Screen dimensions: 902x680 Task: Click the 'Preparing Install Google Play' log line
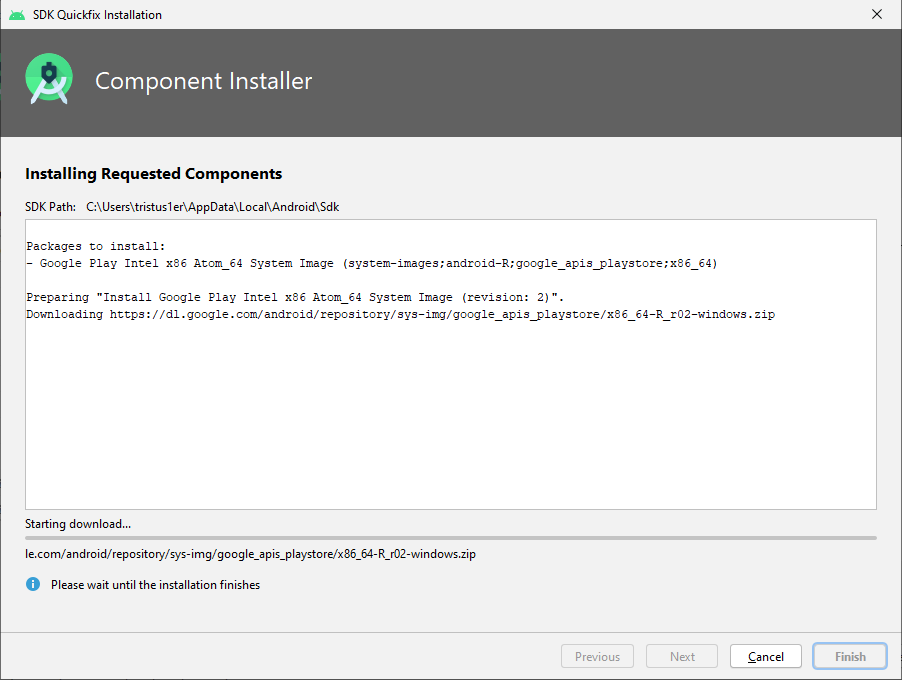point(295,298)
